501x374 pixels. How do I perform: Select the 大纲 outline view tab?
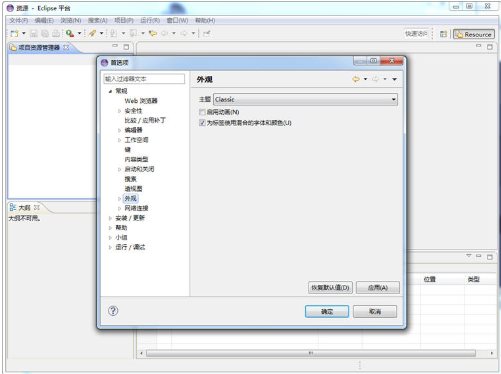coord(24,208)
